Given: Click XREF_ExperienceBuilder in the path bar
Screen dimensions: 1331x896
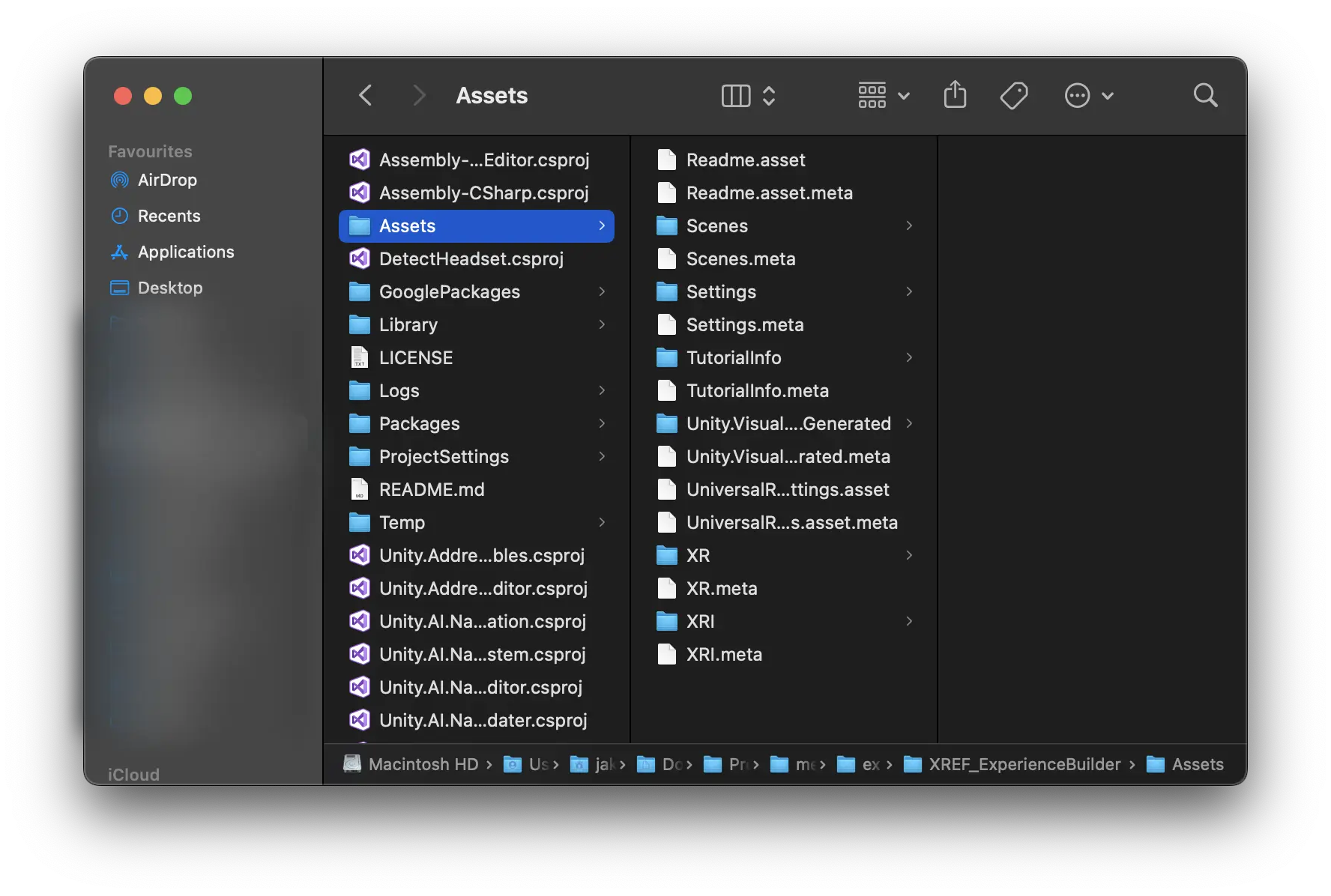Looking at the screenshot, I should click(1024, 764).
